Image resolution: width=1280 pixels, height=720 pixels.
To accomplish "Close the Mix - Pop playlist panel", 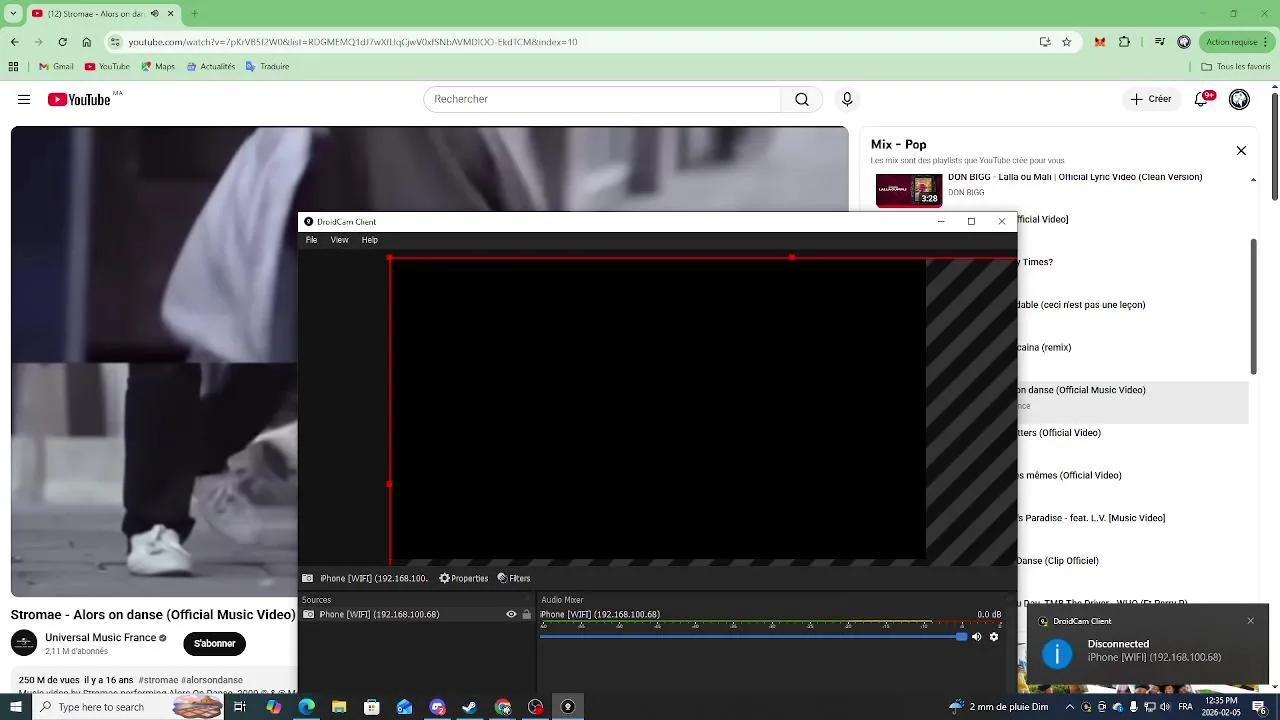I will coord(1241,151).
